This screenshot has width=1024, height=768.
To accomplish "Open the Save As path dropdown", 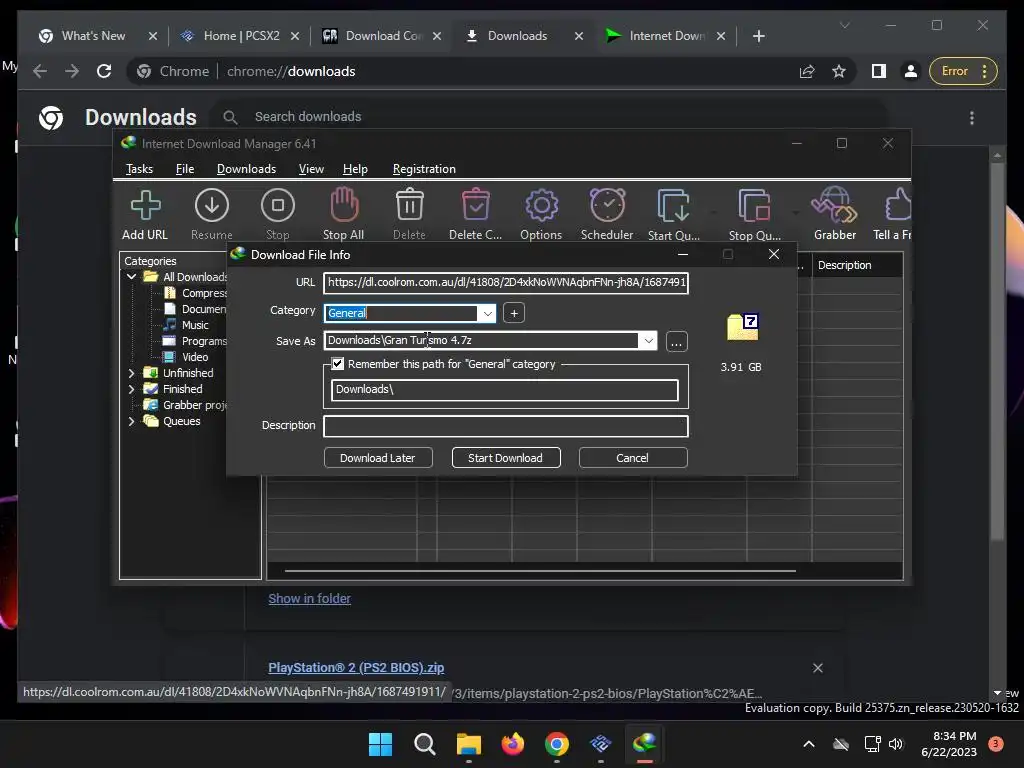I will click(648, 340).
